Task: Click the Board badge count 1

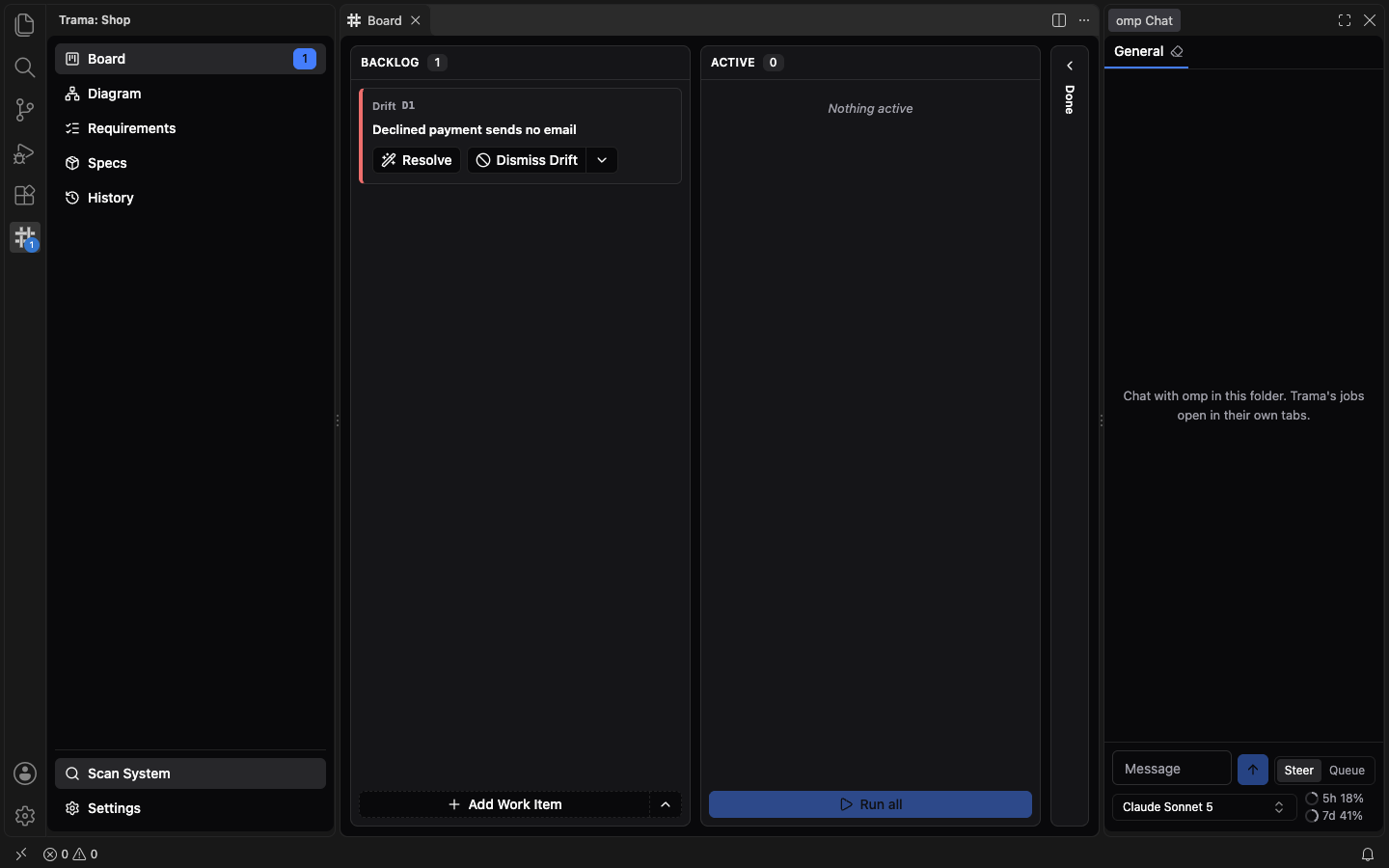Action: pos(305,59)
